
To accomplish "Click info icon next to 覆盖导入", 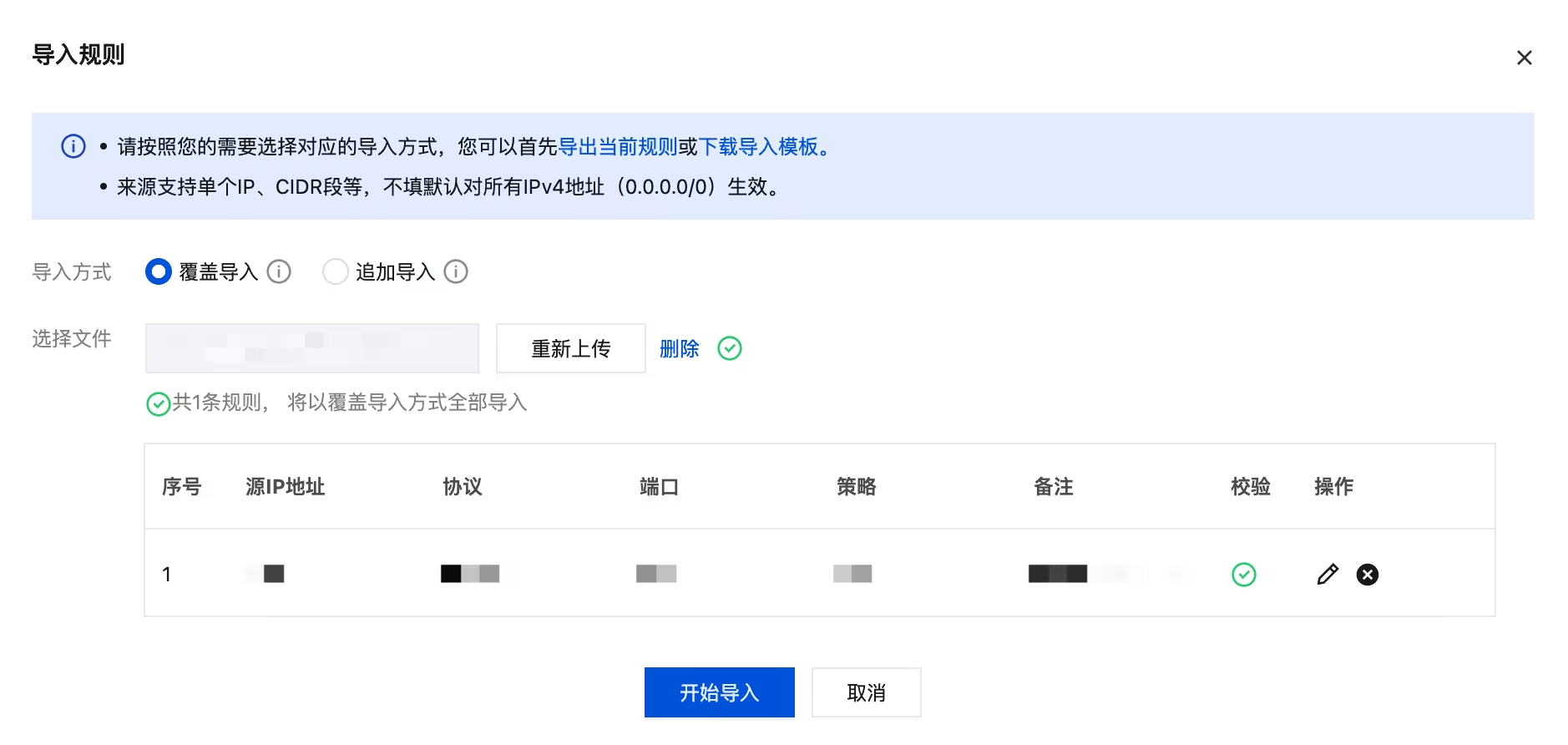I will click(x=279, y=271).
